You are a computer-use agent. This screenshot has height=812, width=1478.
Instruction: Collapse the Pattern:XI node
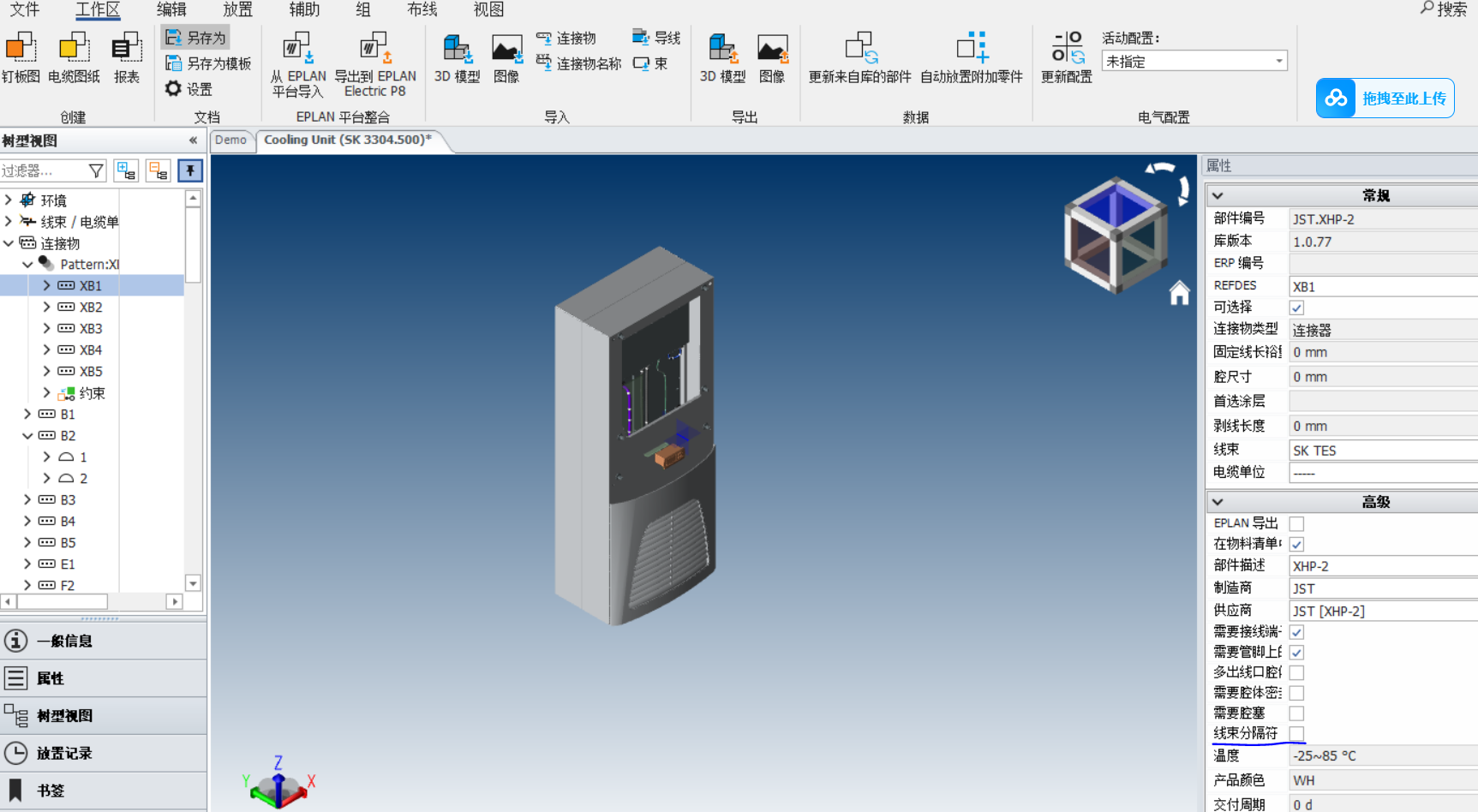pos(27,265)
